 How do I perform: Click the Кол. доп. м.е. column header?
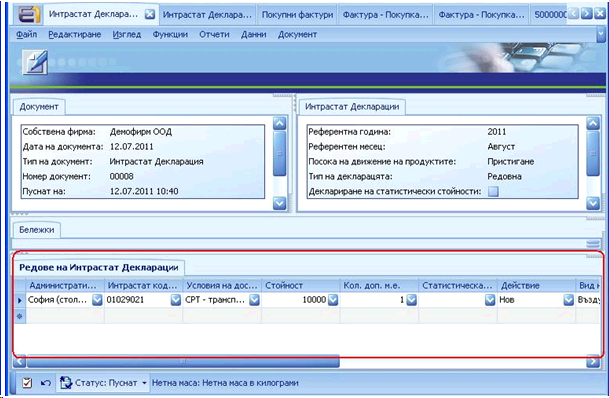pos(379,285)
